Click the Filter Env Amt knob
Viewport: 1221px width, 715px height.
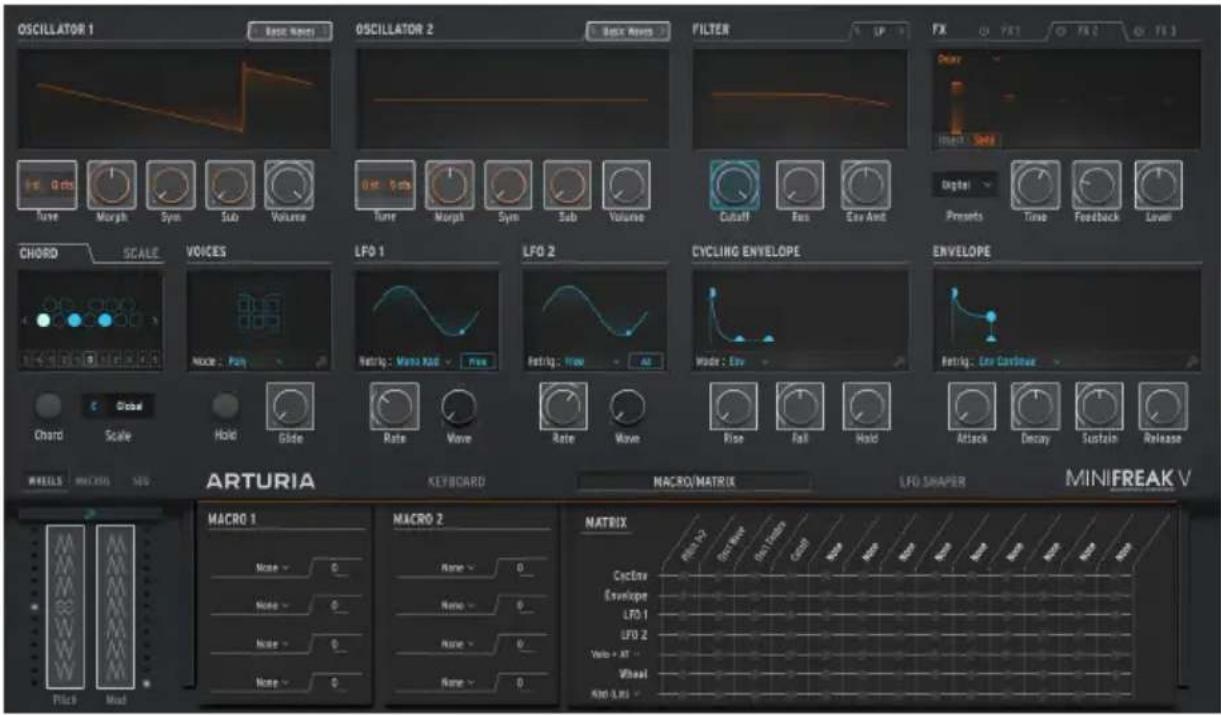point(865,185)
